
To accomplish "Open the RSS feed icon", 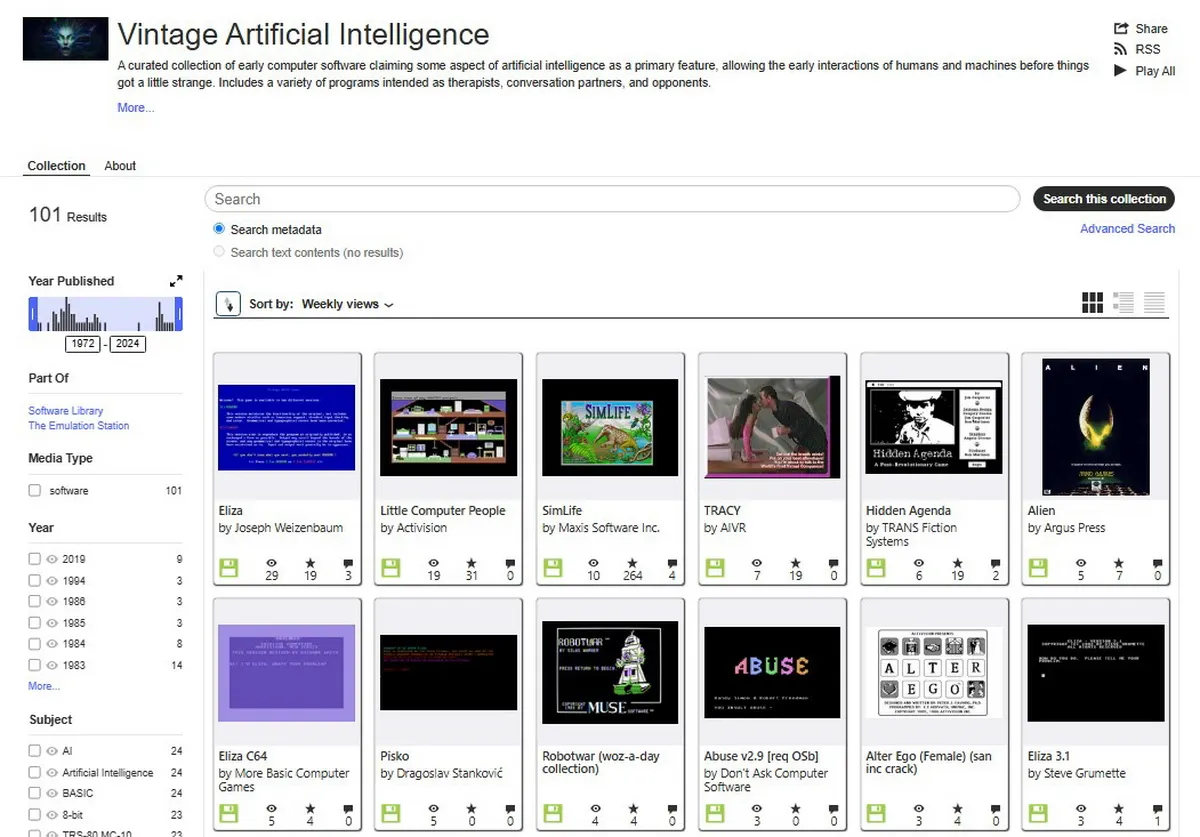I will point(1121,49).
